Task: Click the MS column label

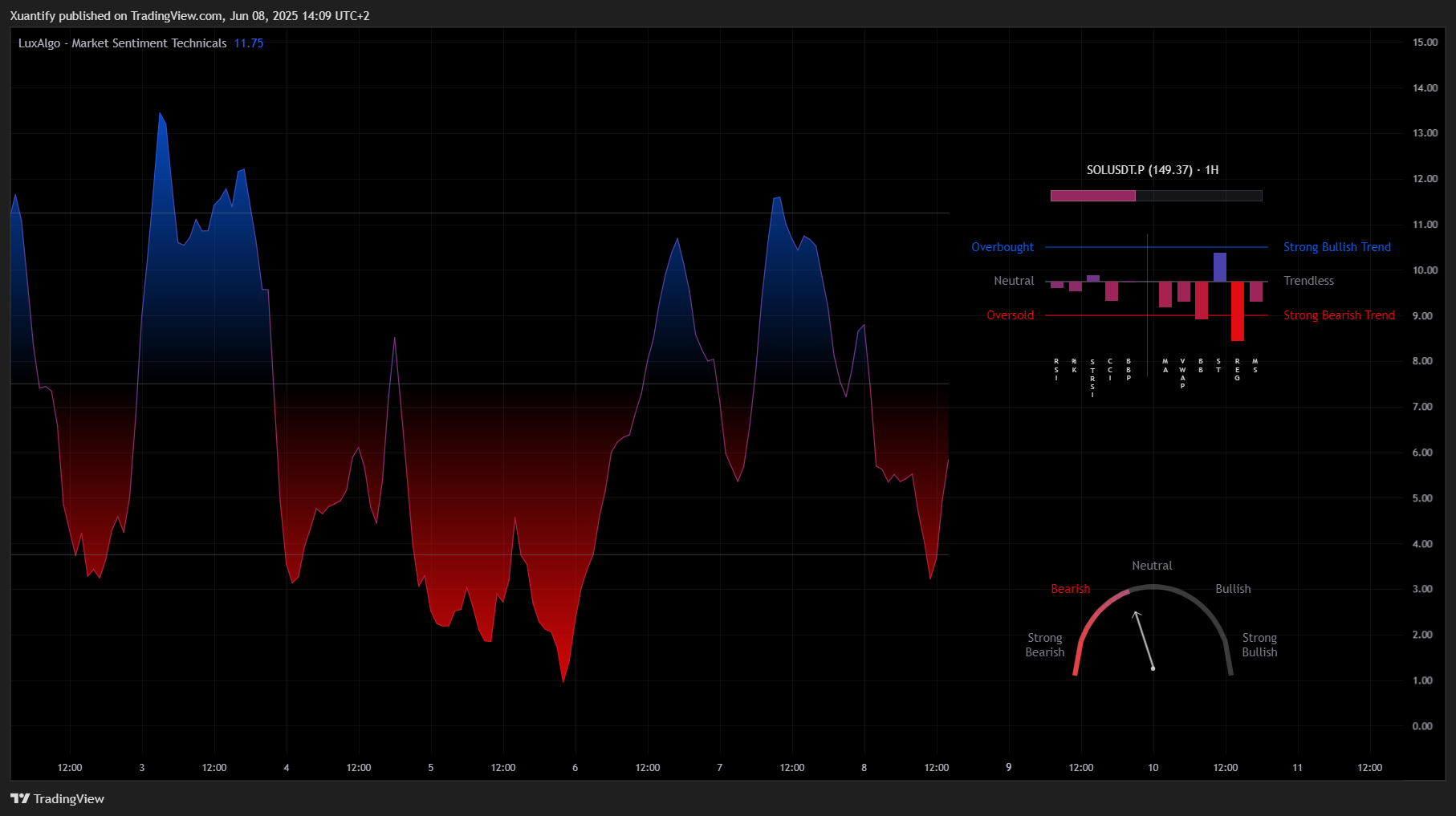Action: (1255, 365)
